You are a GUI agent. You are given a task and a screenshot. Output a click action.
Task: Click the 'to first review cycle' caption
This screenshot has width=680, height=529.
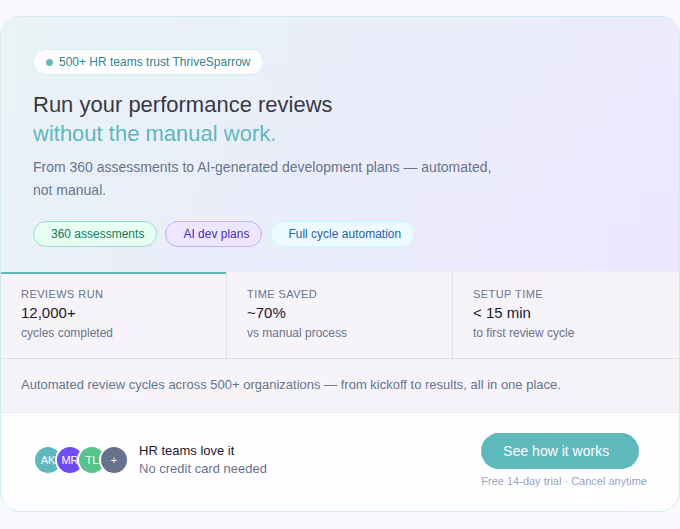523,333
